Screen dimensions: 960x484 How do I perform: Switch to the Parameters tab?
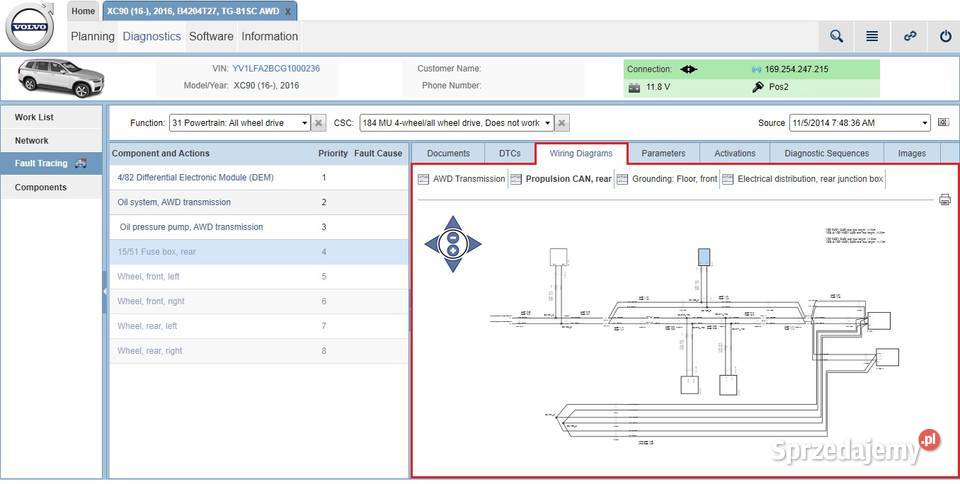(x=663, y=153)
